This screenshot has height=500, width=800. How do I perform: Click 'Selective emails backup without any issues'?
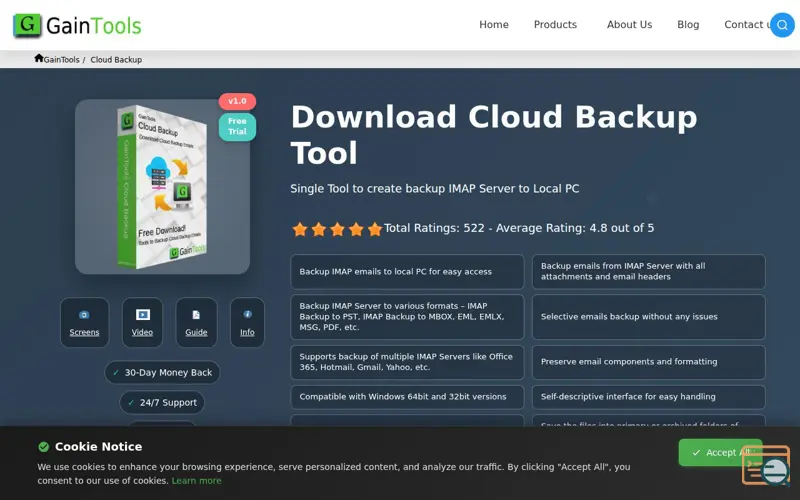648,317
